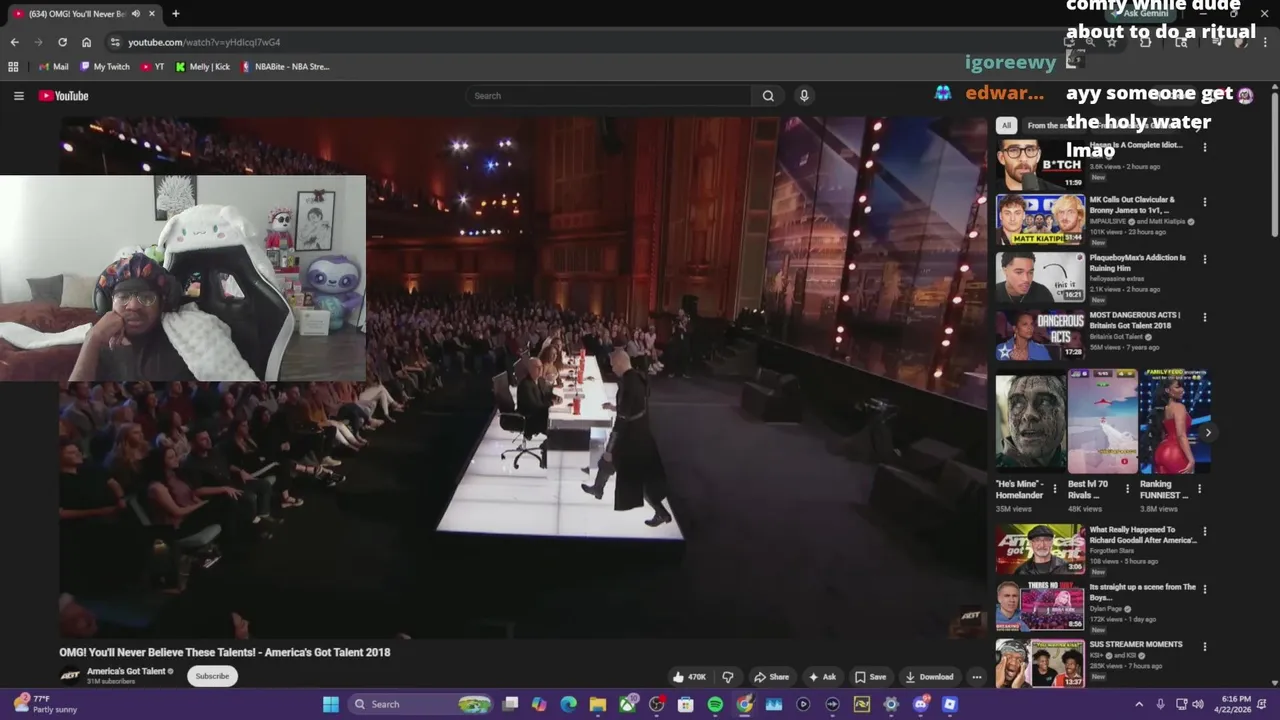Open the Ask button under the video
The height and width of the screenshot is (720, 1280).
click(x=822, y=677)
